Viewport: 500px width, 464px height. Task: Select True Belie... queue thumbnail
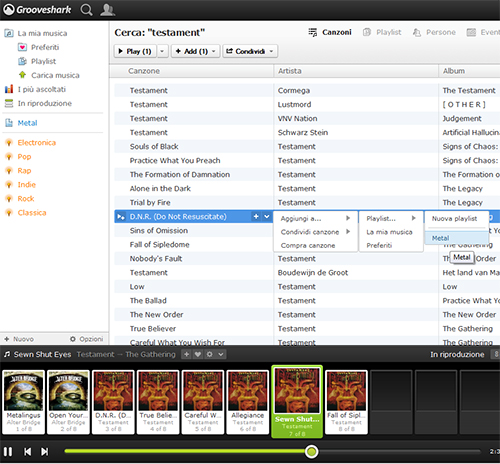[x=158, y=402]
